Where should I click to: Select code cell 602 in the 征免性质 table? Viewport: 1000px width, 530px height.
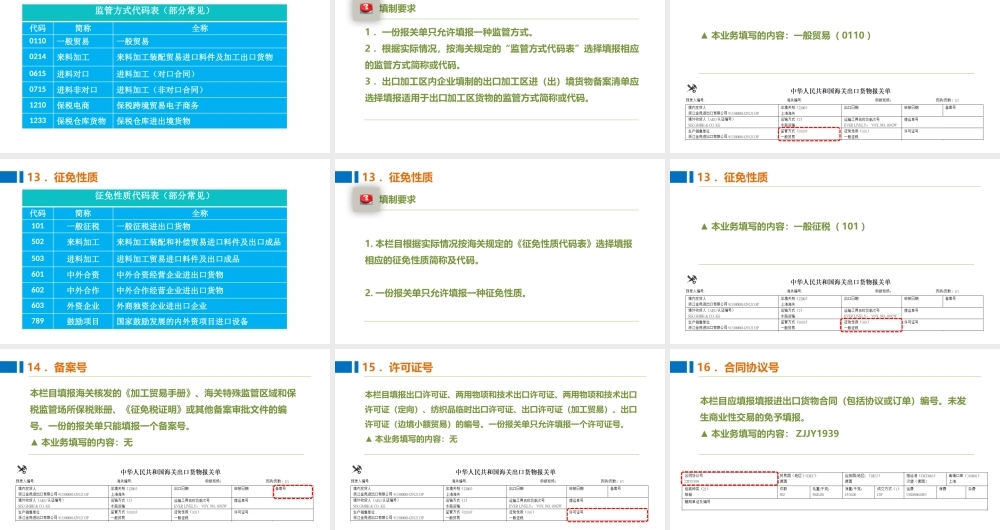click(38, 290)
